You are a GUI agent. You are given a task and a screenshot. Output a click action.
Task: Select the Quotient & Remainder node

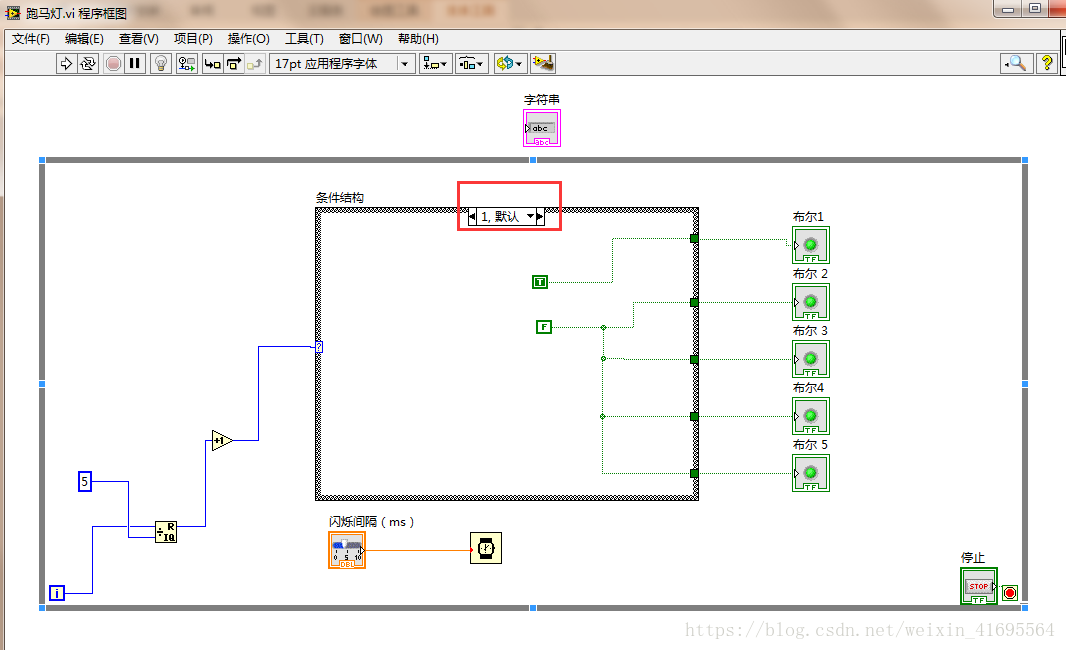166,531
